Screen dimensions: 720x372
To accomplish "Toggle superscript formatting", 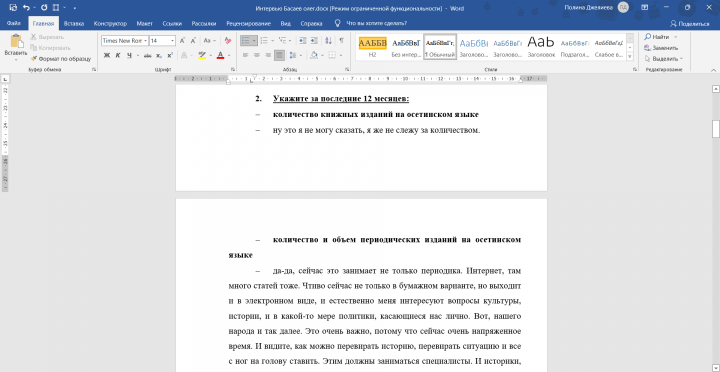I will pos(170,55).
